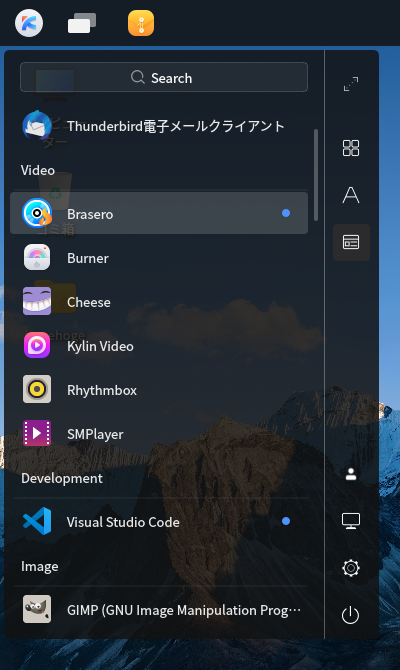
Task: Click the Development category header
Action: pos(62,478)
